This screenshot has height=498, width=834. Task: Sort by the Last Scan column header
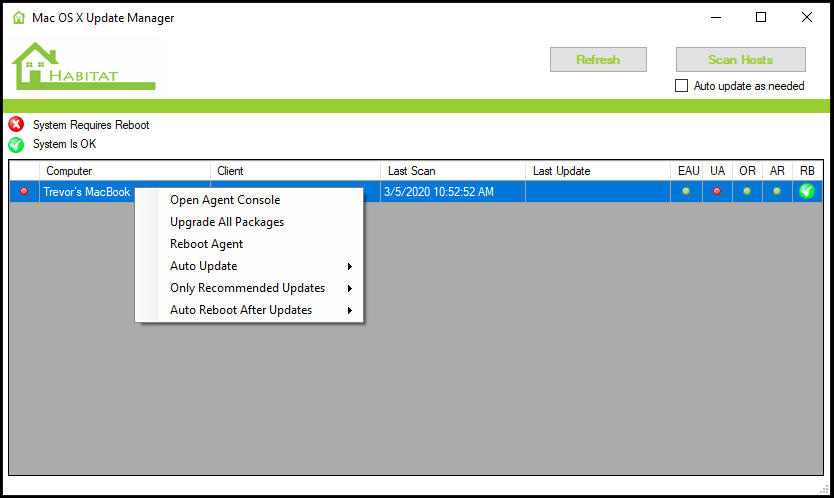452,171
